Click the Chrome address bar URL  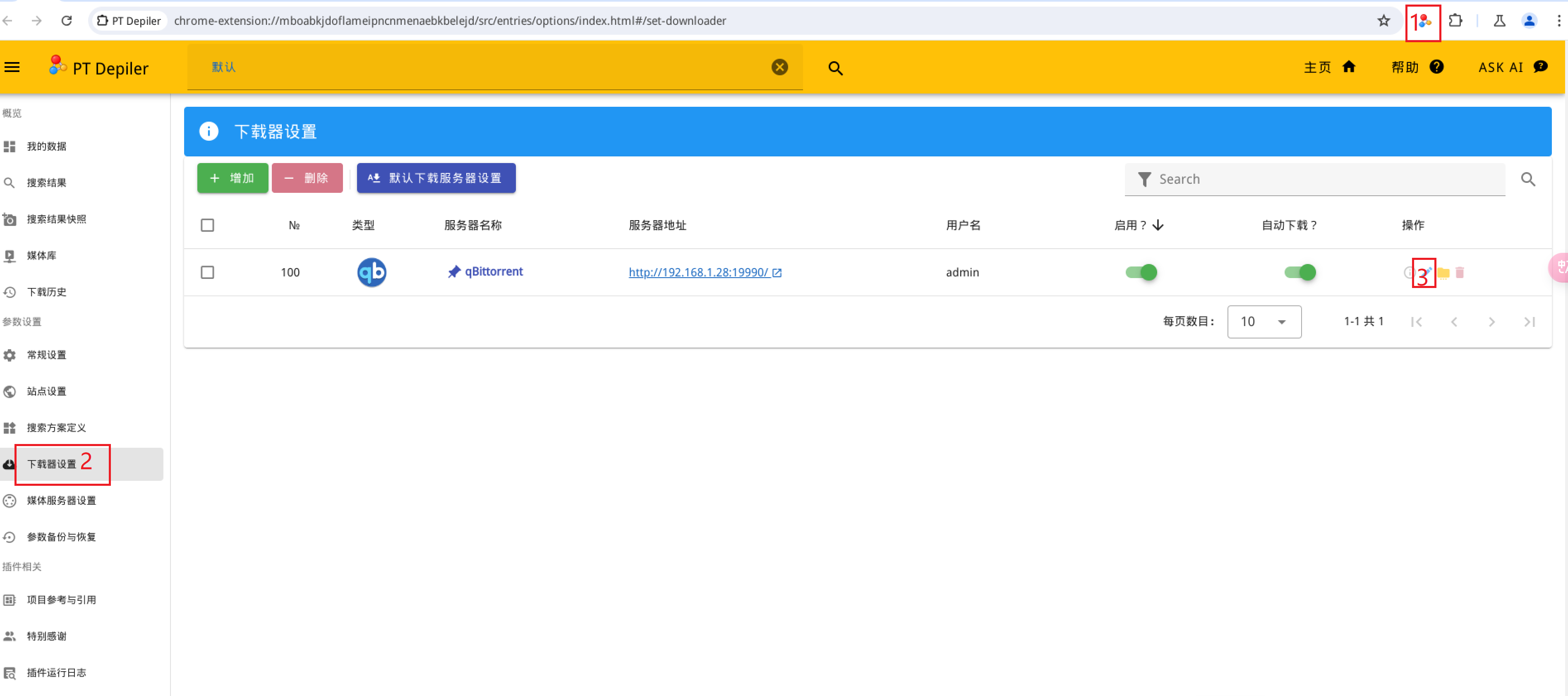450,21
